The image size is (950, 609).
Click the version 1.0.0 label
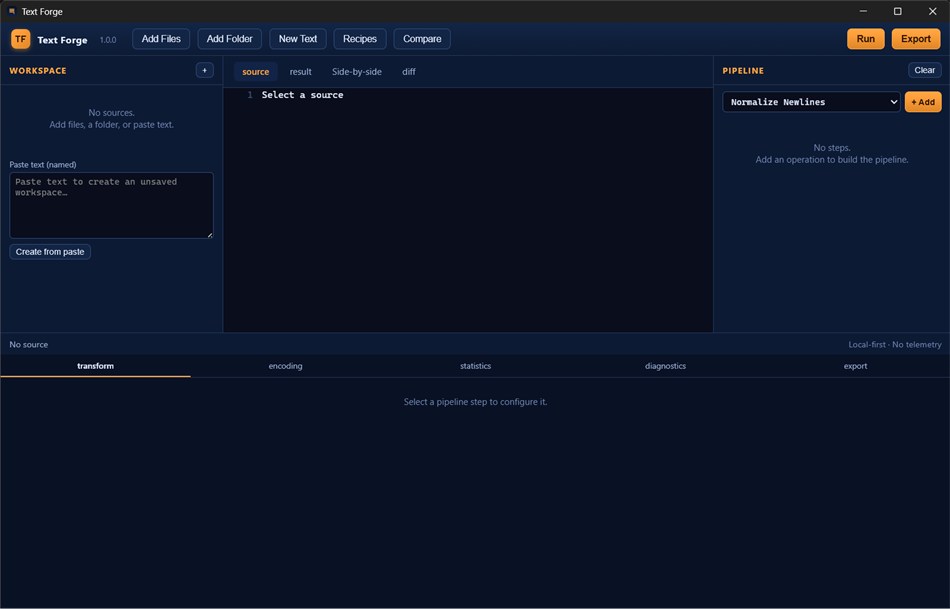pyautogui.click(x=108, y=40)
